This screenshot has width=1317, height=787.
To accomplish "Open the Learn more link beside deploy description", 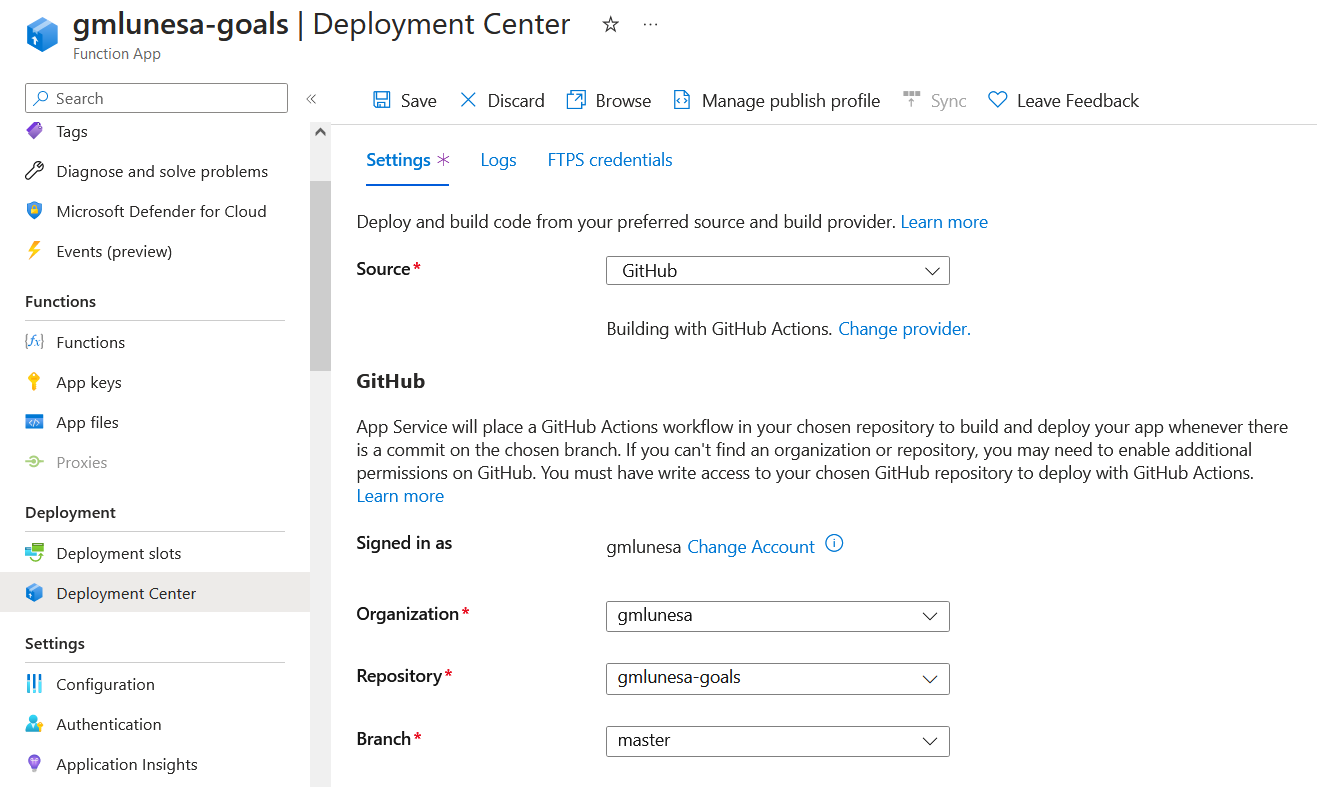I will [944, 222].
